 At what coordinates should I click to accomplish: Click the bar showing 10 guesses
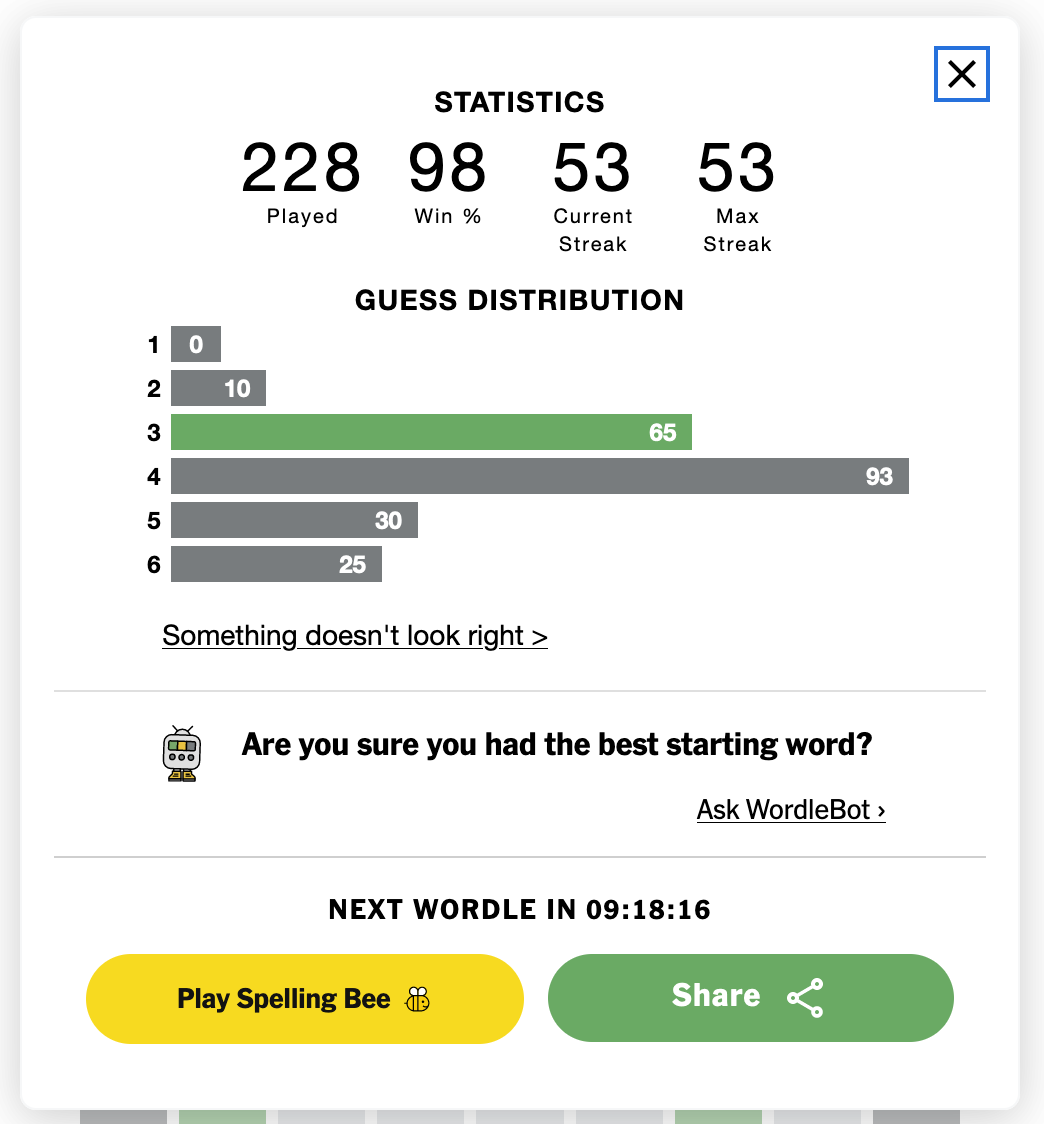(x=218, y=388)
